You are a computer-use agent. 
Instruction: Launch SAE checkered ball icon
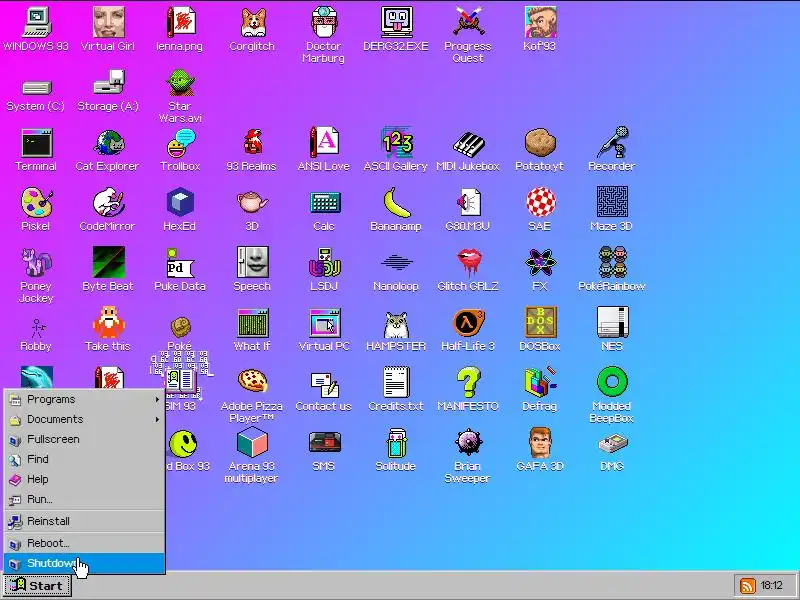540,203
